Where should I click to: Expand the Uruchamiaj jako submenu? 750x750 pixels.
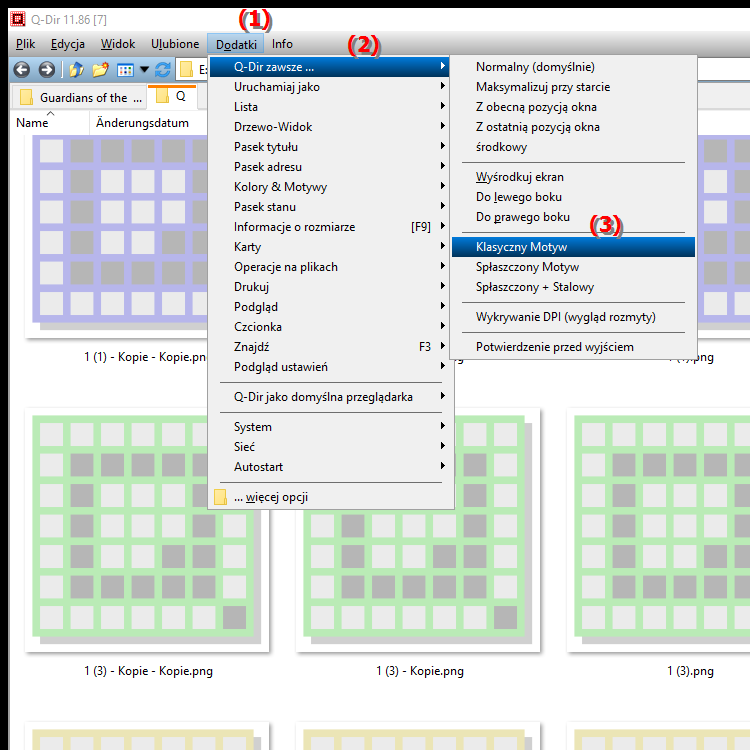[x=330, y=87]
